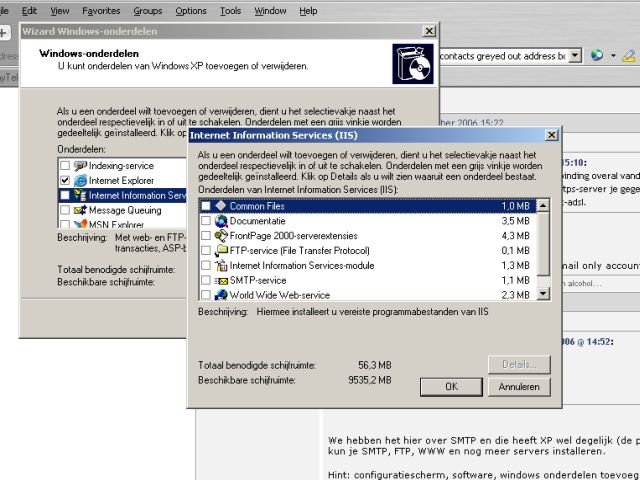Open the Favorites menu
Image resolution: width=640 pixels, height=480 pixels.
click(101, 11)
